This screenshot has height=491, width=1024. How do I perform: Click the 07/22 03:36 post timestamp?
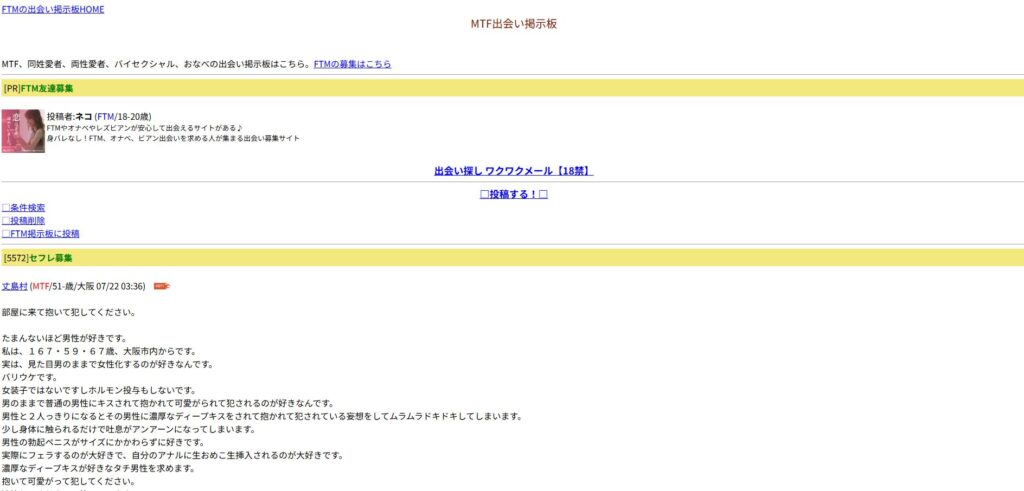click(121, 286)
